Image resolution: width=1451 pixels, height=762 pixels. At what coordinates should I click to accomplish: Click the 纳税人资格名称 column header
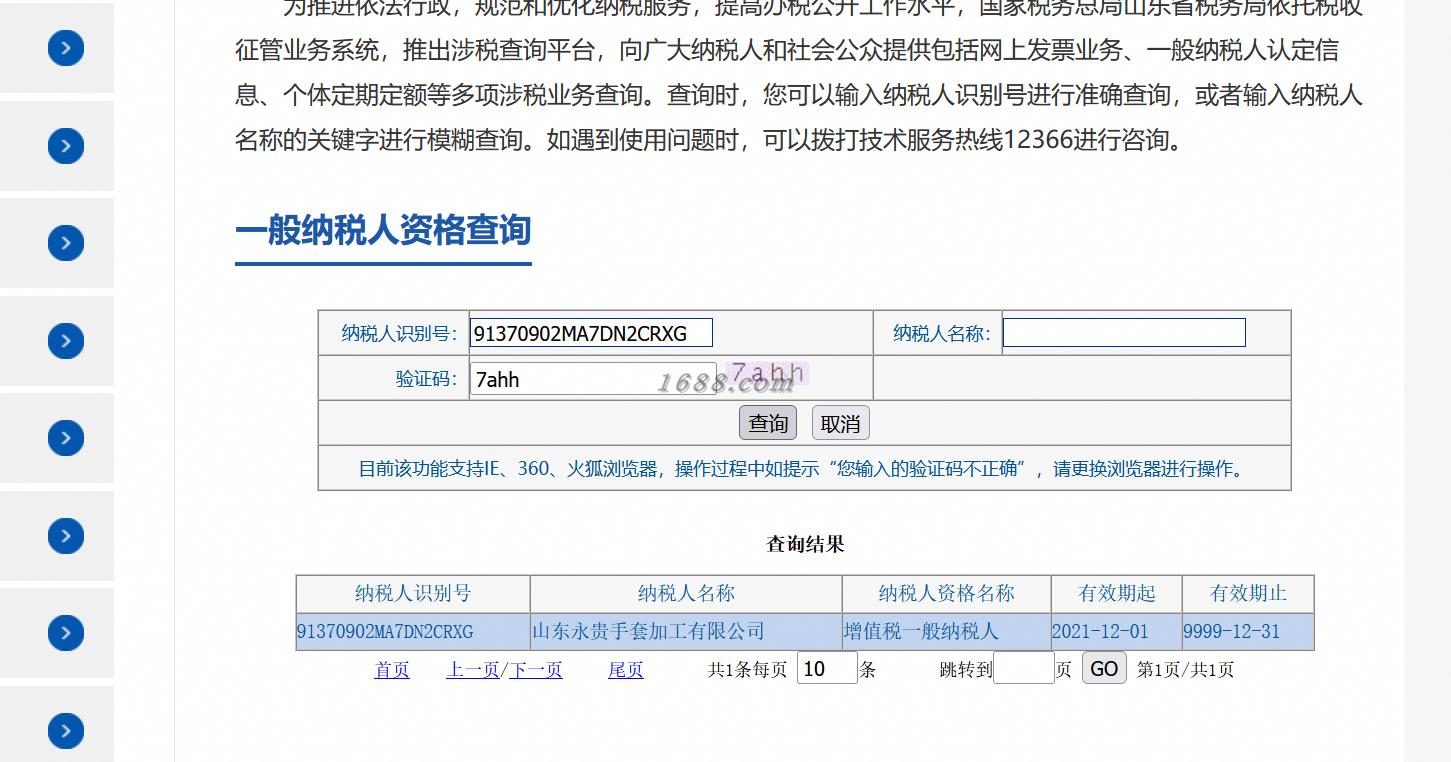[946, 594]
